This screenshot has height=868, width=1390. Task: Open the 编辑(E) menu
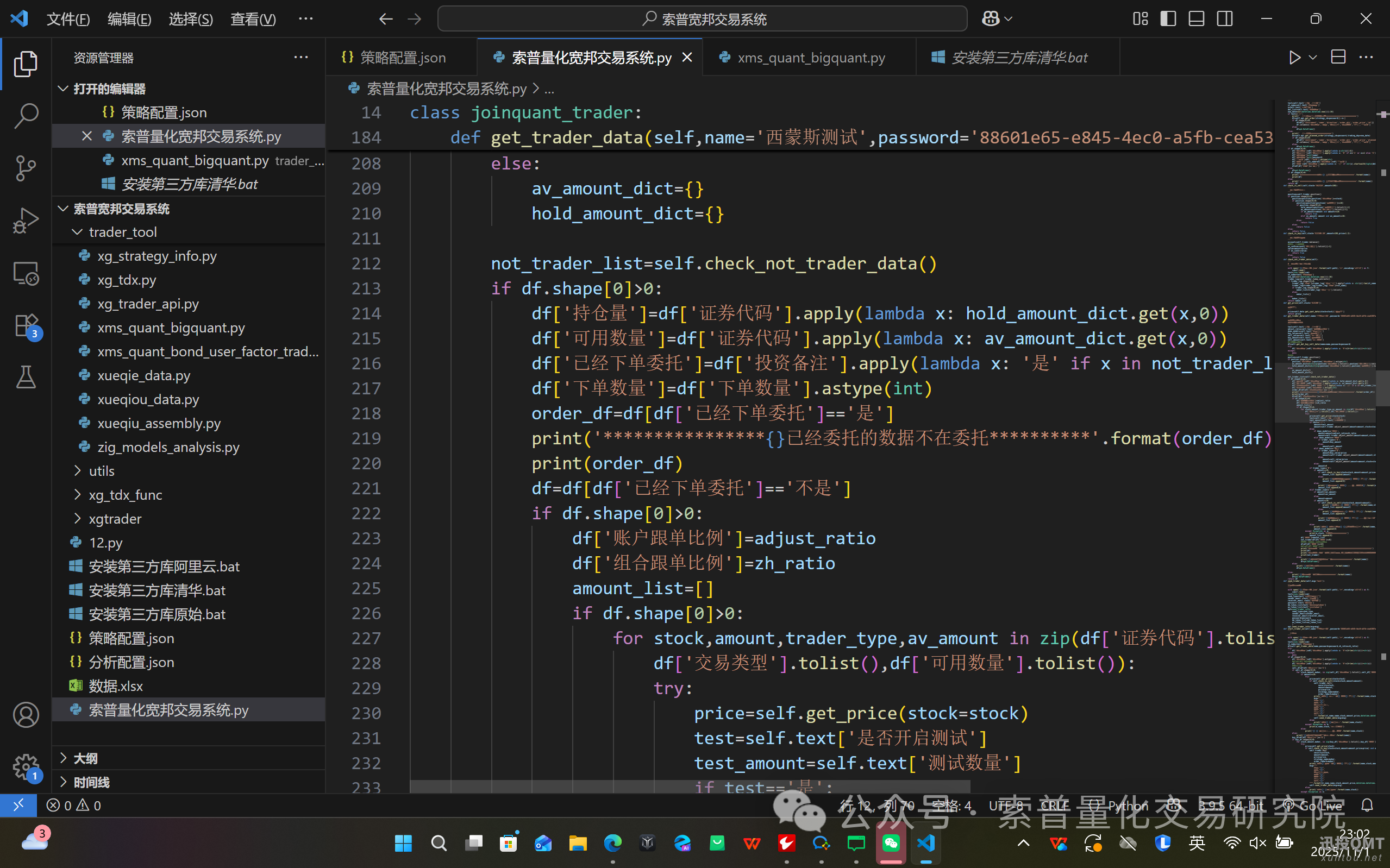tap(129, 19)
